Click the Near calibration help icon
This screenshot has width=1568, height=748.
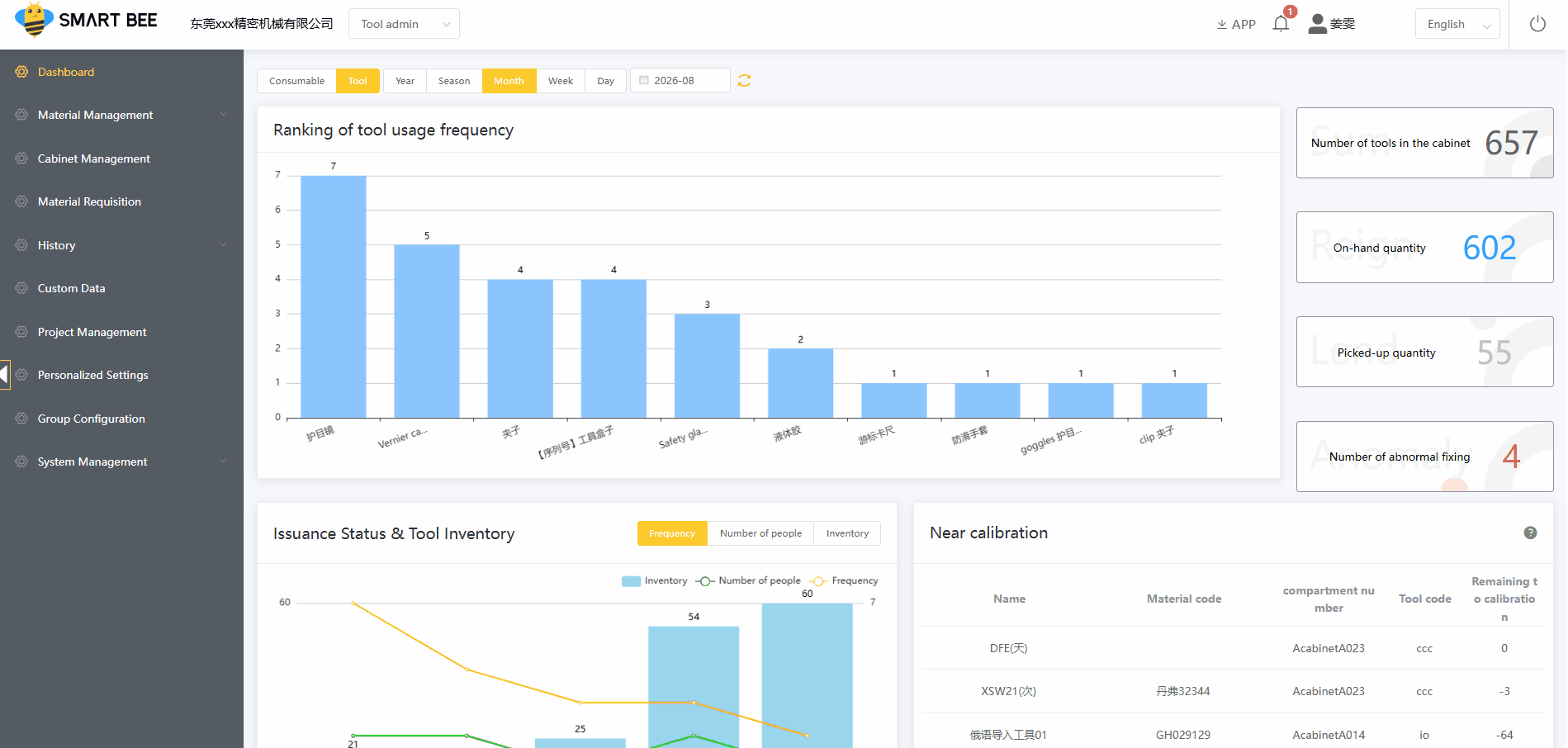[x=1530, y=533]
